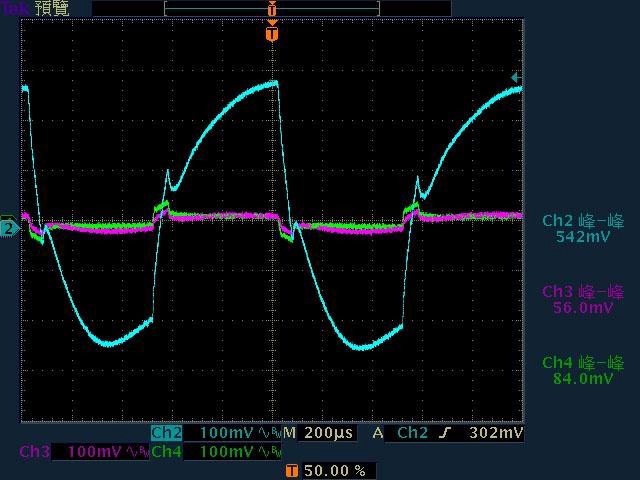The image size is (640, 480).
Task: Click the Ch4 bandwidth limit coupling icon
Action: (x=267, y=452)
